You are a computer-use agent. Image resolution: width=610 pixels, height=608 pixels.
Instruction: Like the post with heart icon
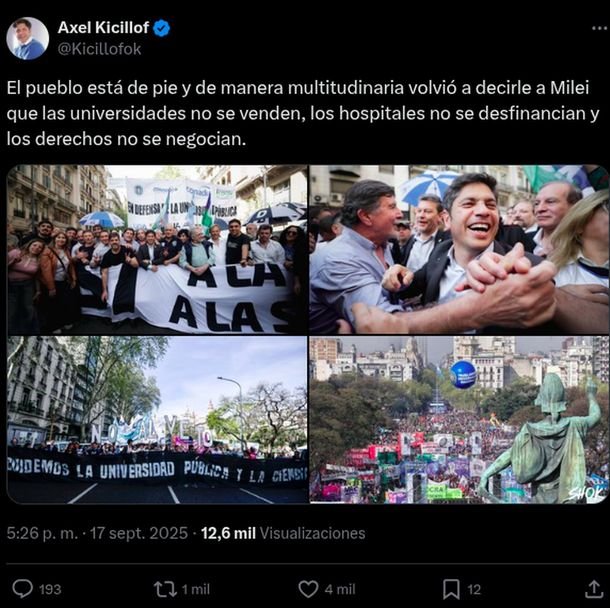[308, 589]
